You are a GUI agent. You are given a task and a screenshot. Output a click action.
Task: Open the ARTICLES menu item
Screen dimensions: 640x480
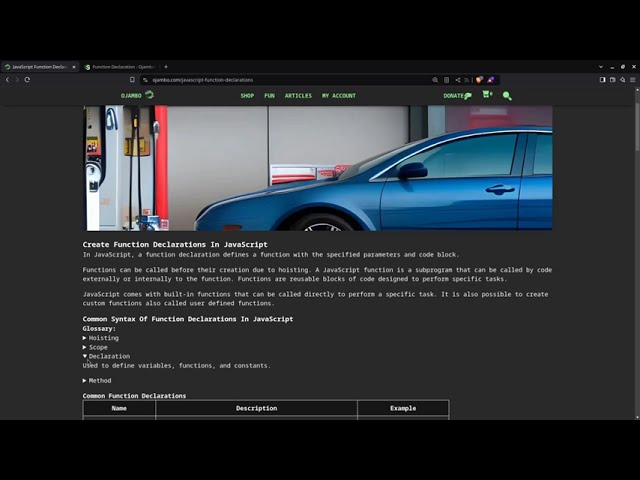point(298,96)
